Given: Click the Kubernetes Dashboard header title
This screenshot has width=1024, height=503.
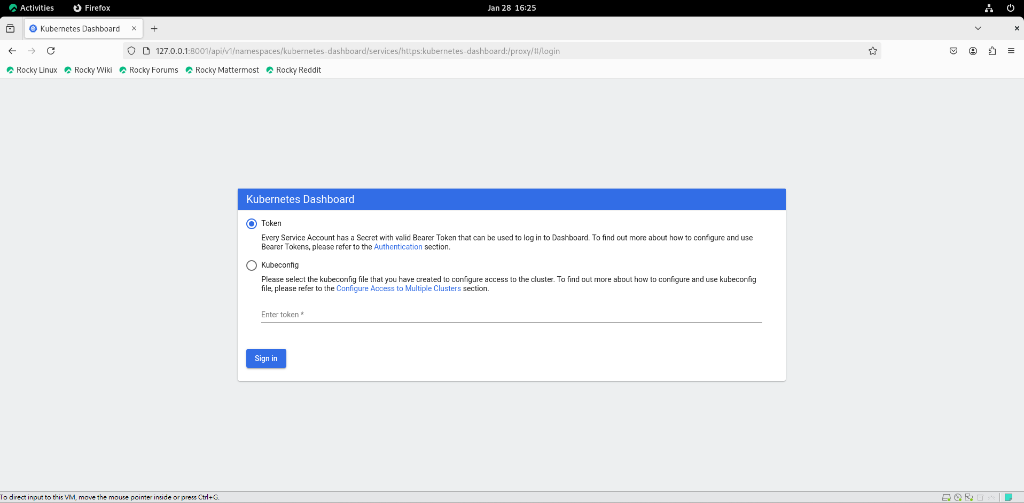Looking at the screenshot, I should point(300,199).
